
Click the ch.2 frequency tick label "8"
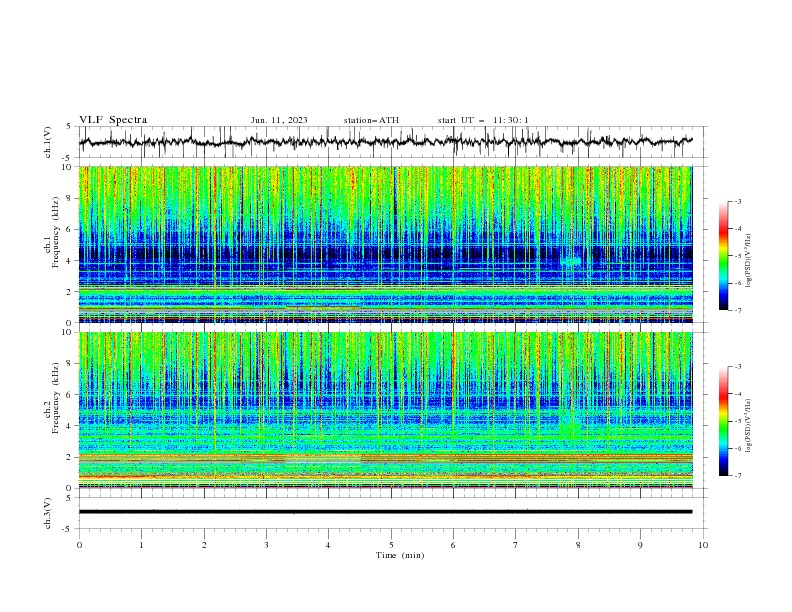pos(70,364)
